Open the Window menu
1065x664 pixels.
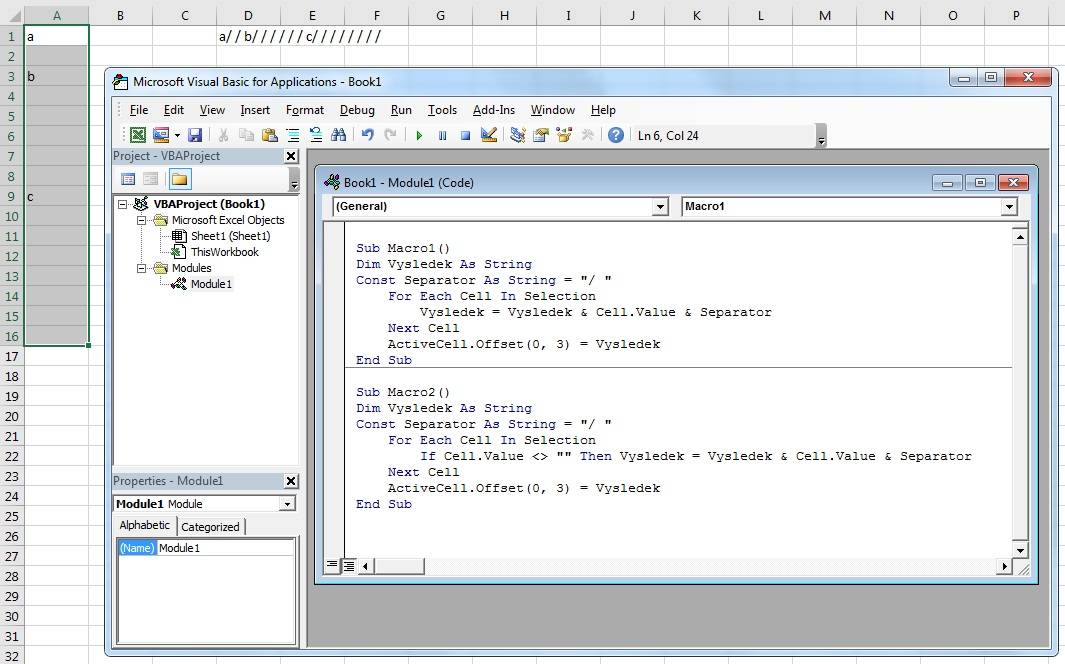[x=552, y=110]
